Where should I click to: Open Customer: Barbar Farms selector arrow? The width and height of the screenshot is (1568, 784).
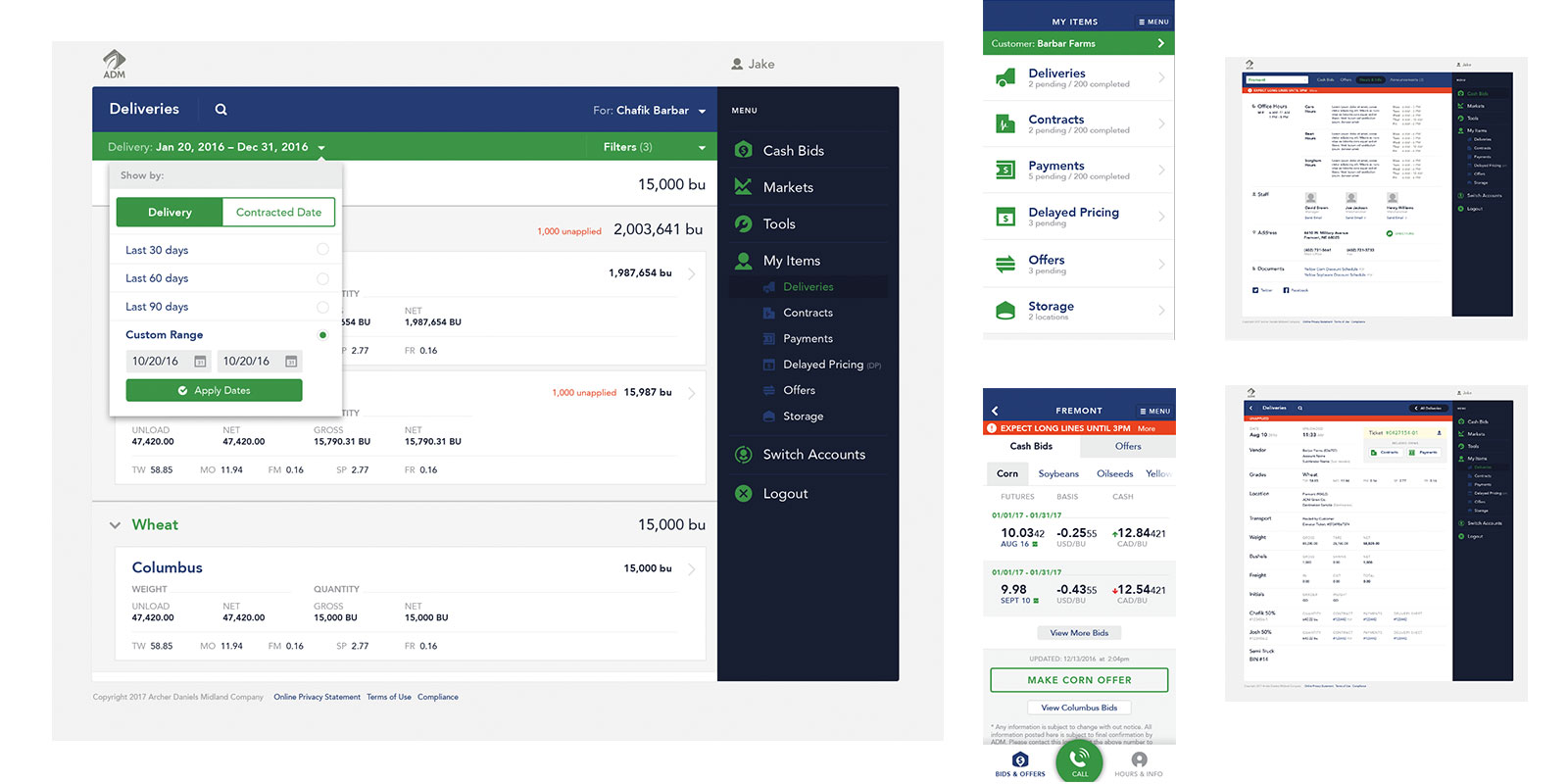[x=1161, y=43]
